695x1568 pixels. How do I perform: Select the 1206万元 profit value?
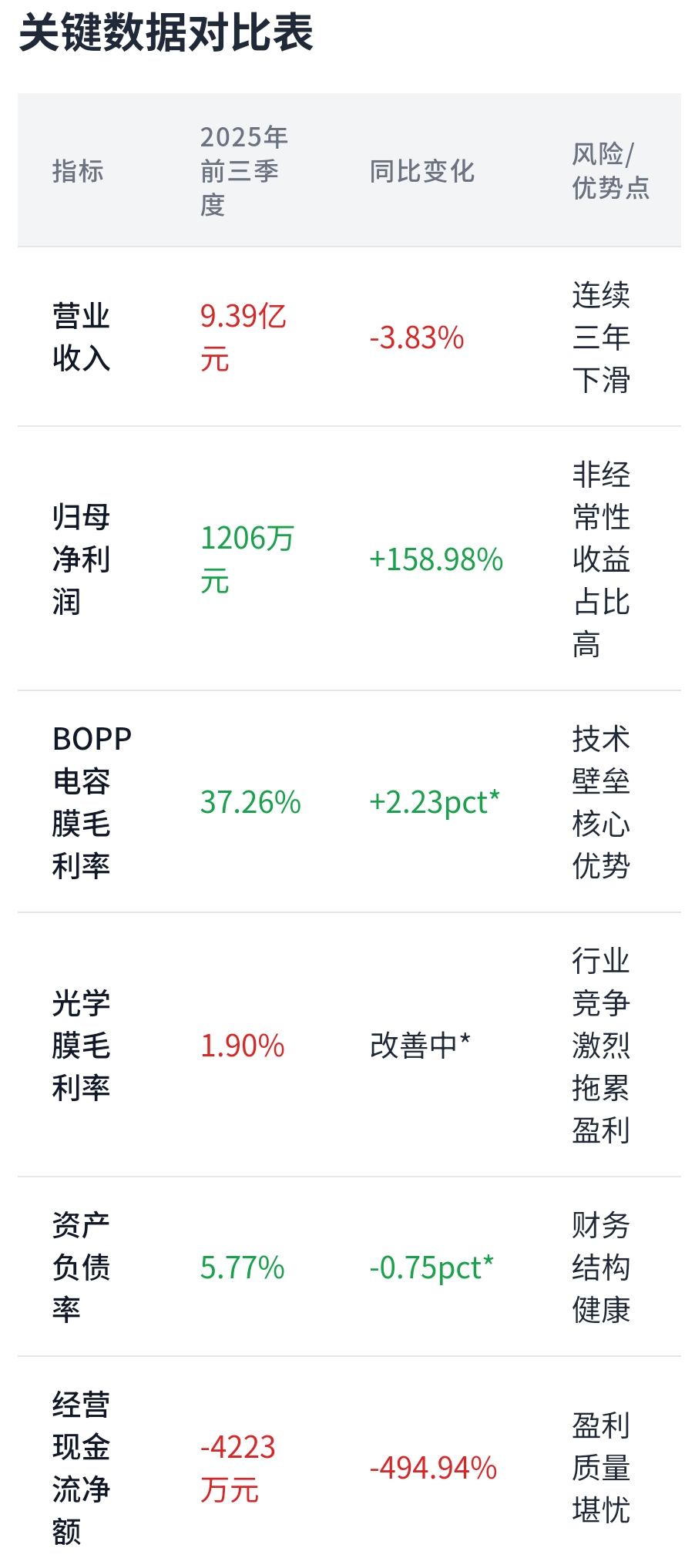pyautogui.click(x=247, y=559)
